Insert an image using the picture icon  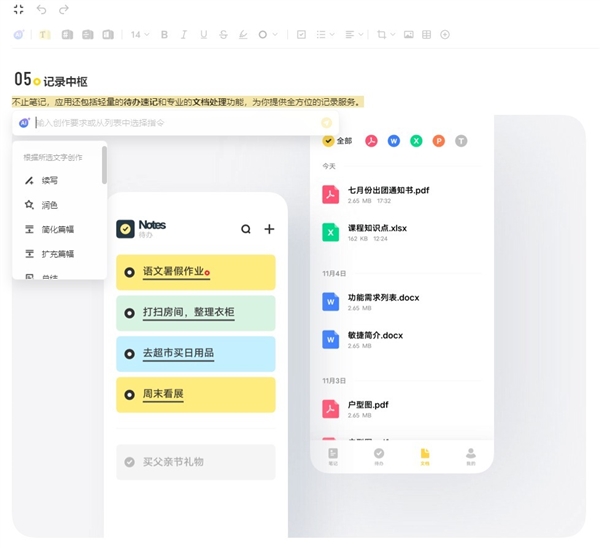[408, 34]
